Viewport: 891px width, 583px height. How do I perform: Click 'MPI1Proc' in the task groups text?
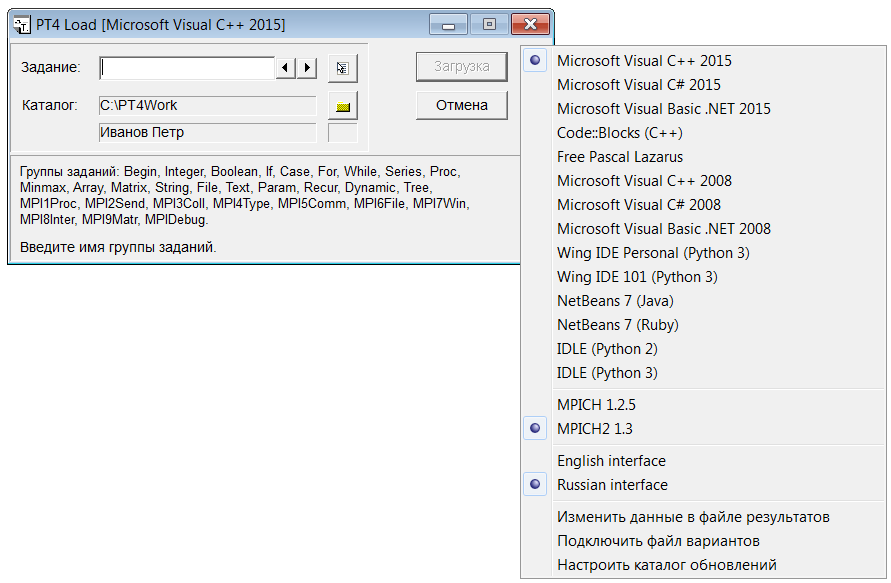click(48, 203)
